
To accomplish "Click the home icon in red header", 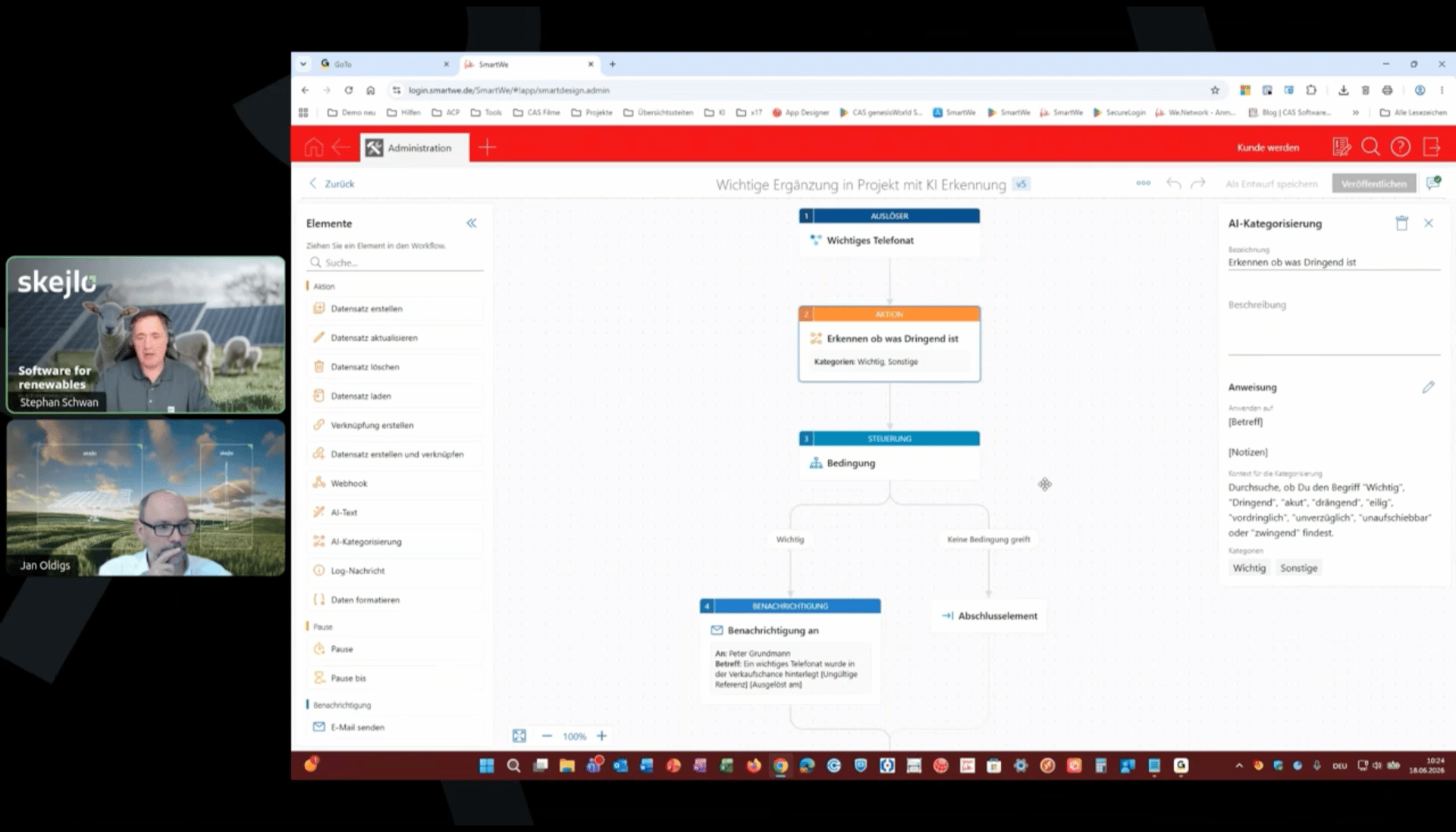I will coord(313,147).
